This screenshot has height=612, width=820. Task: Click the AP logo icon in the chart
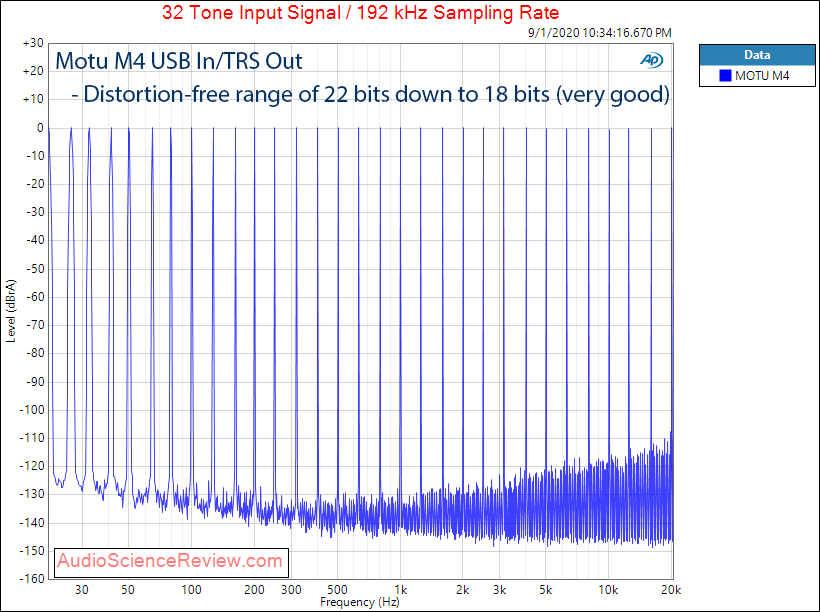click(x=652, y=60)
